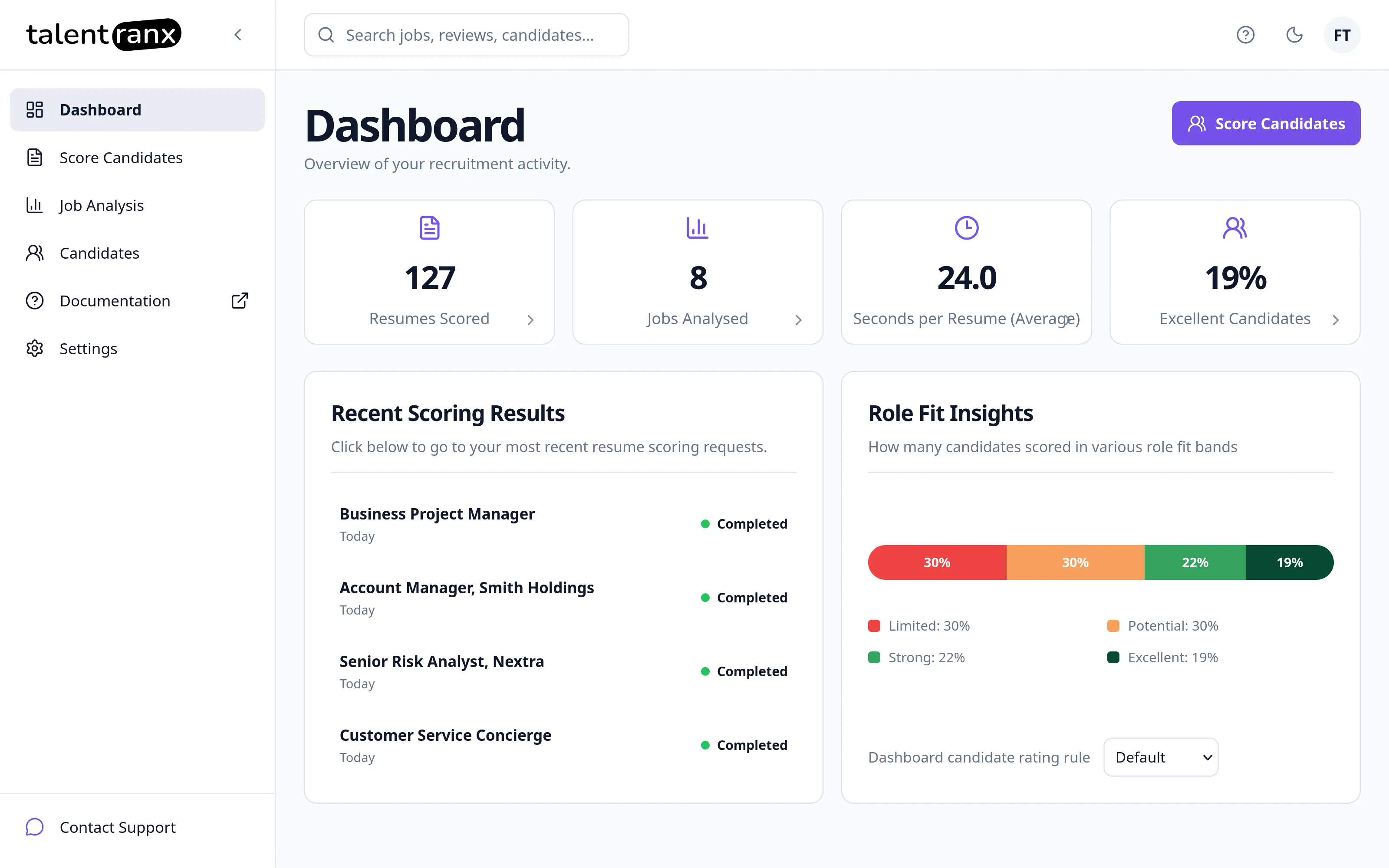This screenshot has width=1389, height=868.
Task: Open Settings in the sidebar
Action: 137,349
